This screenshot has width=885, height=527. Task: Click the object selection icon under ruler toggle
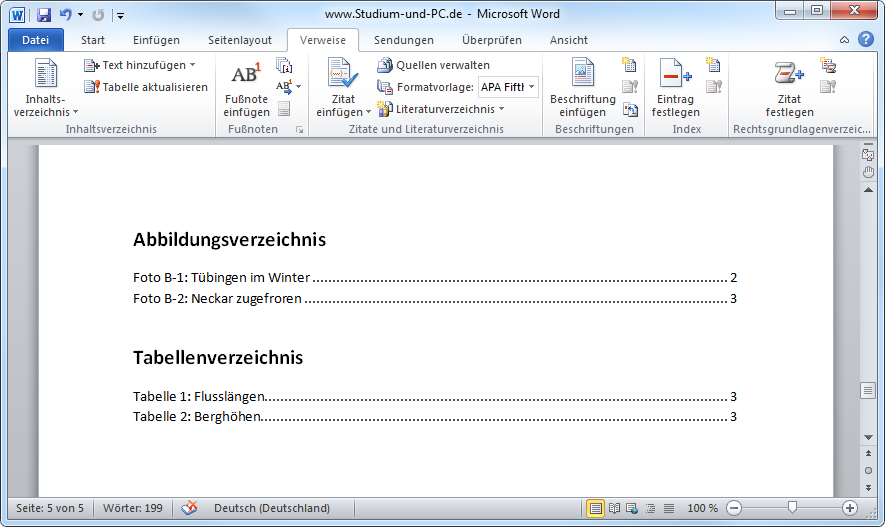point(868,155)
